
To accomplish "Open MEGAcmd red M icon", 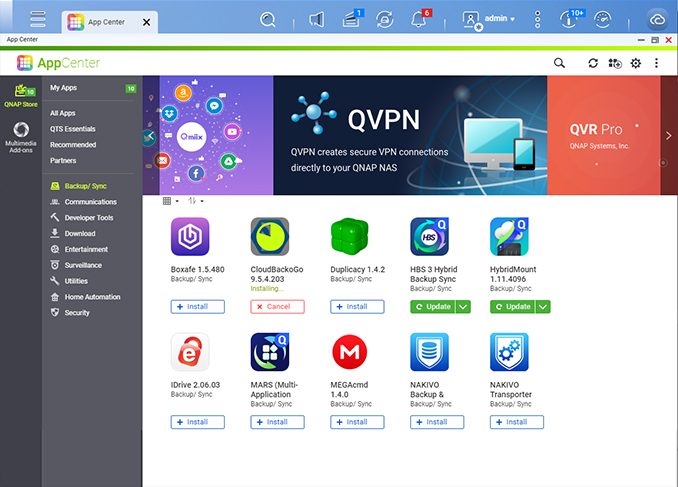I will [349, 352].
